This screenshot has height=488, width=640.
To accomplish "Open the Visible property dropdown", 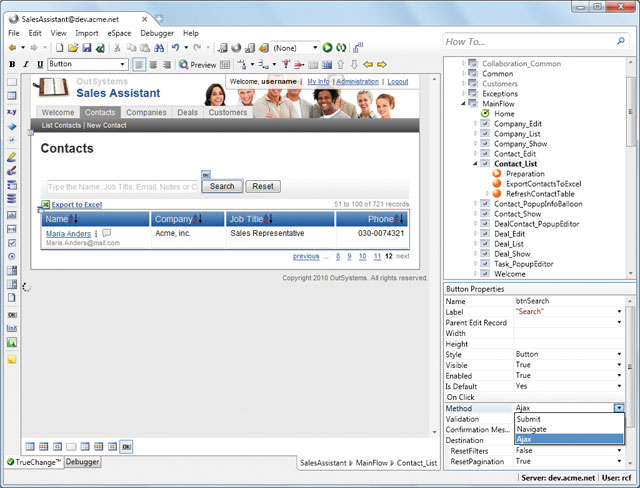I will pyautogui.click(x=619, y=365).
